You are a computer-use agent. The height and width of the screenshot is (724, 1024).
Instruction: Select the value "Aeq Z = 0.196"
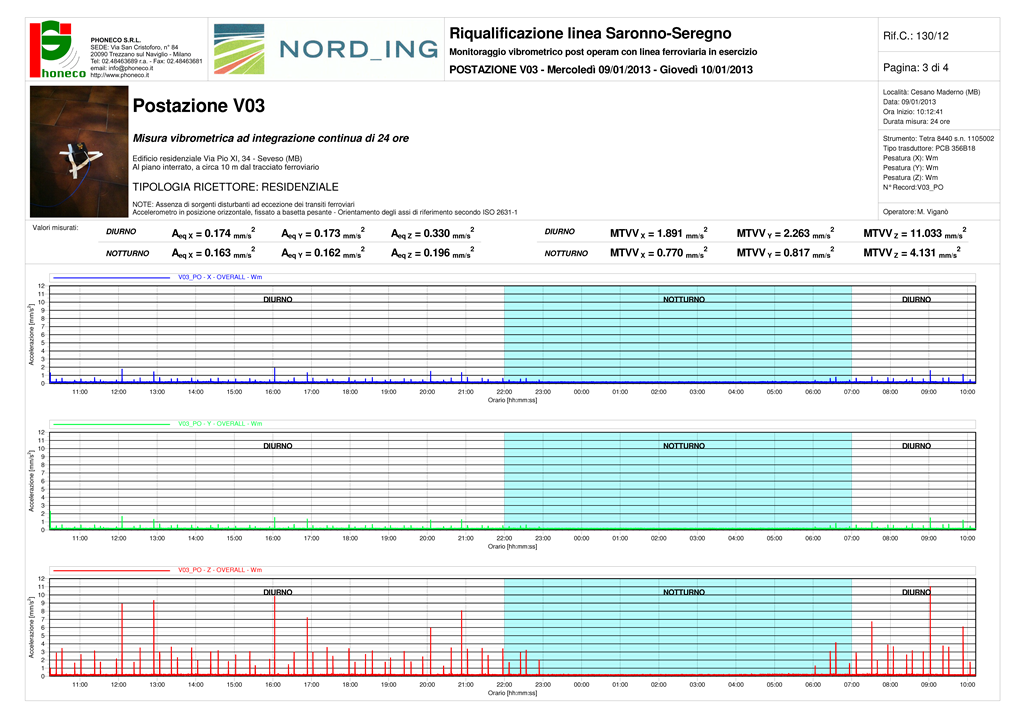pyautogui.click(x=433, y=253)
